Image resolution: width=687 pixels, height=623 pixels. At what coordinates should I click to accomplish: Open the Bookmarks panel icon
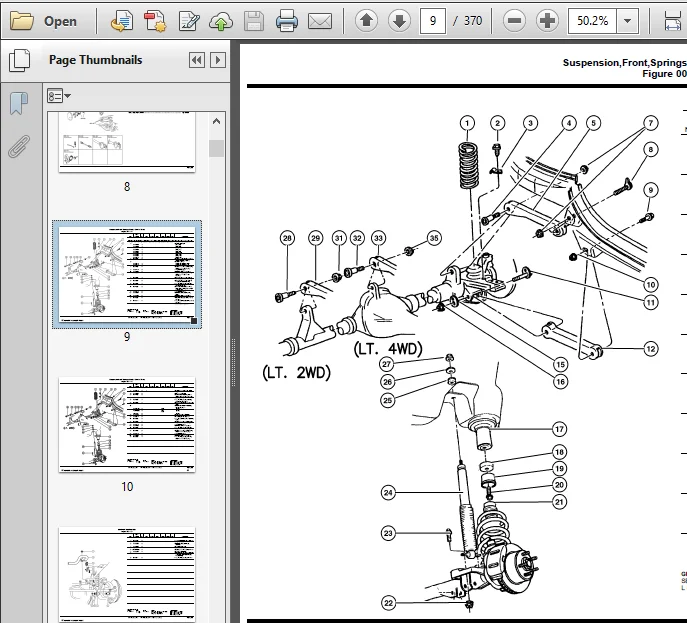pyautogui.click(x=19, y=103)
